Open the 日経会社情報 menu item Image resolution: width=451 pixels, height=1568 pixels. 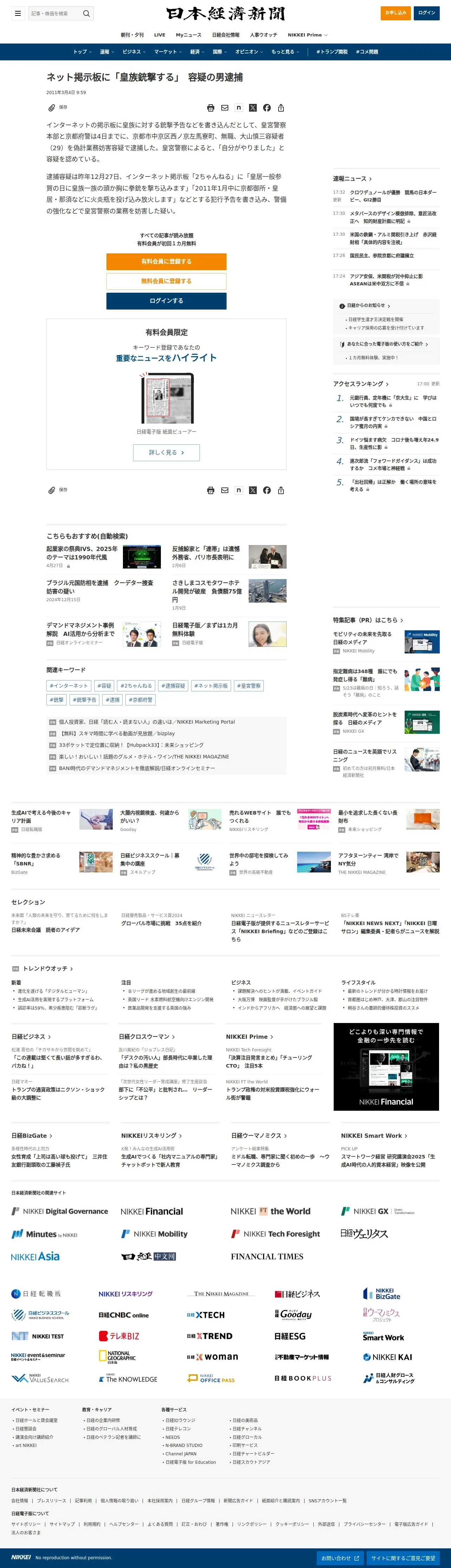coord(225,35)
